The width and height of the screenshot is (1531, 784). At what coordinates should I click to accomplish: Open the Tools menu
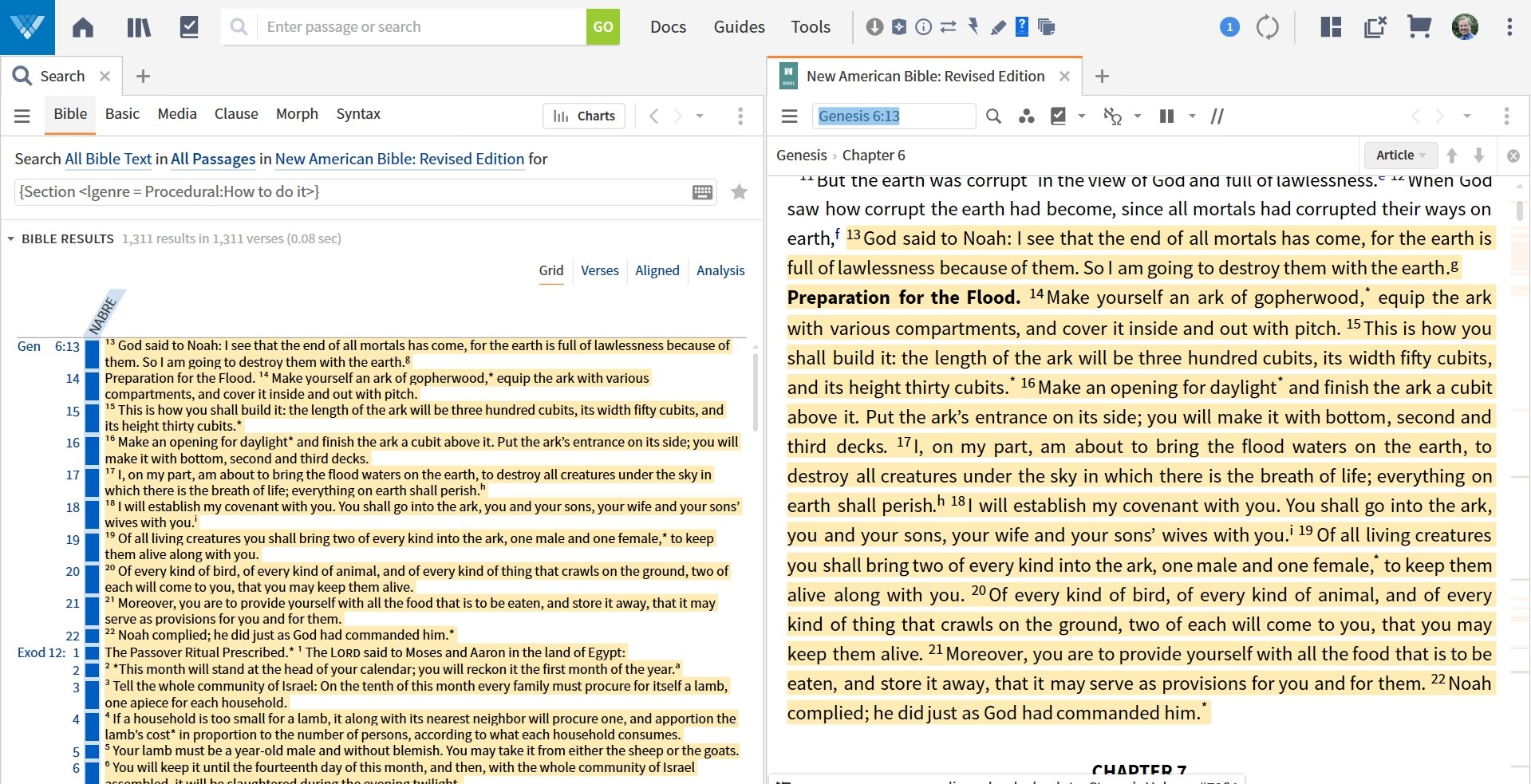pyautogui.click(x=811, y=27)
